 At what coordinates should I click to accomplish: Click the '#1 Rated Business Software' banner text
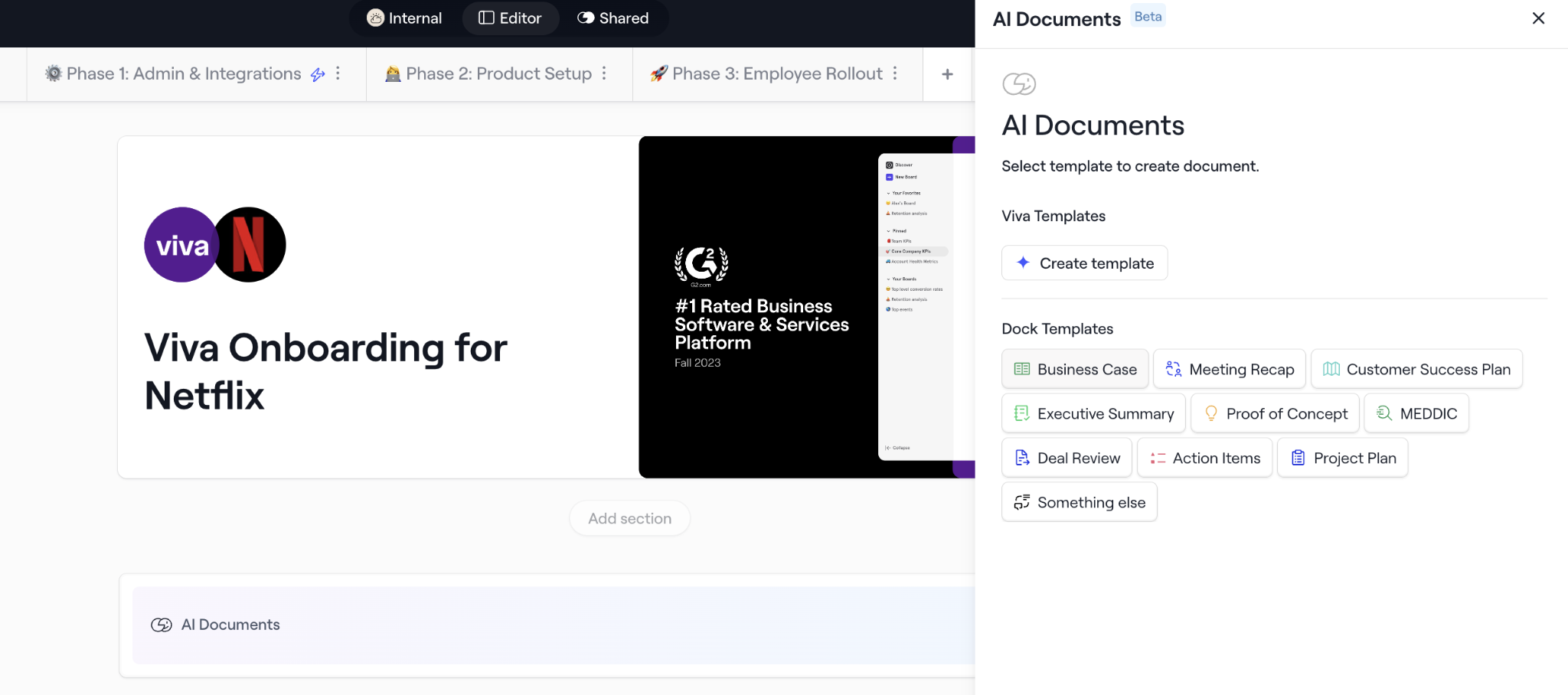tap(762, 325)
